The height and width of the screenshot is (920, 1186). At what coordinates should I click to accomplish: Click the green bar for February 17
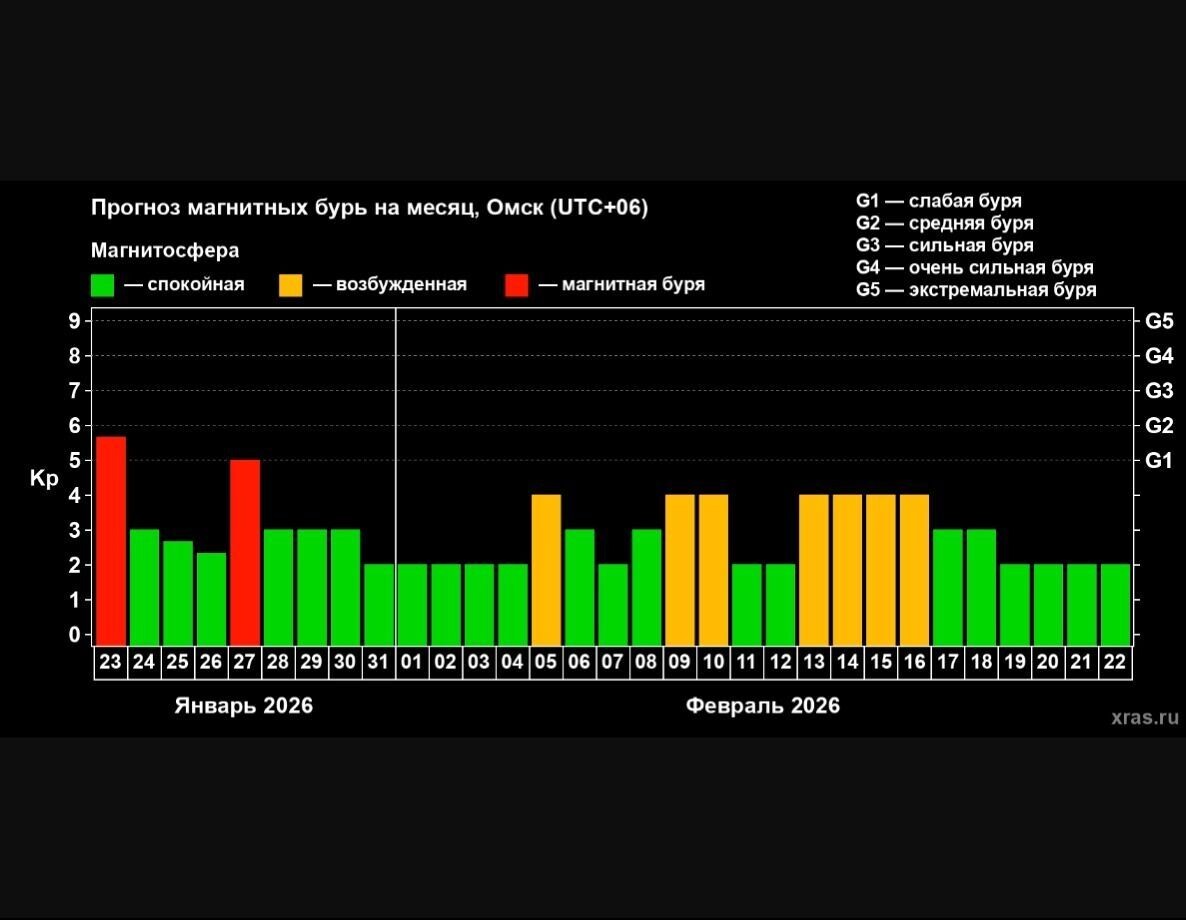point(948,587)
